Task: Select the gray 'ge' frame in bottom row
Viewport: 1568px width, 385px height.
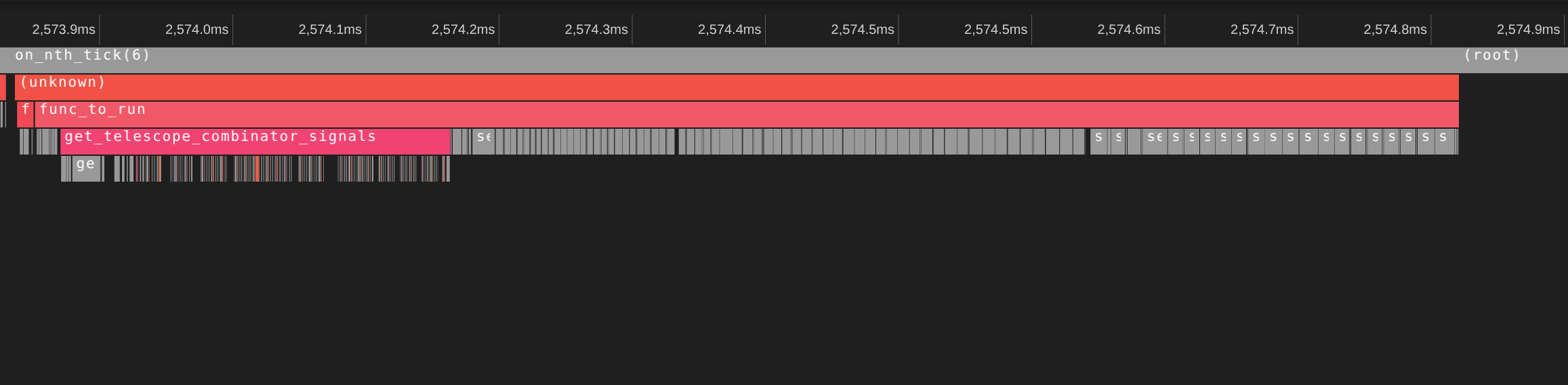Action: 86,169
